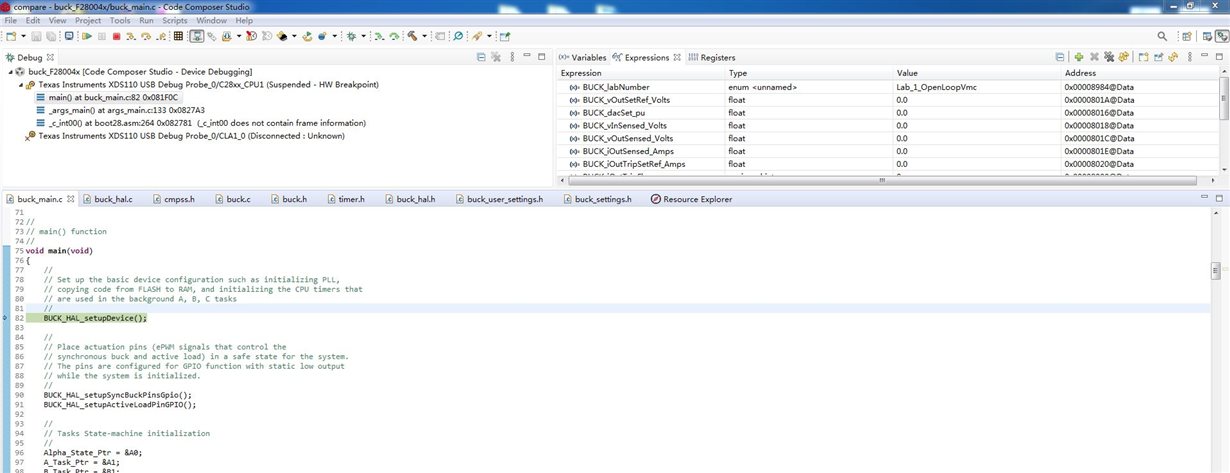Collapse the XDS110 C28xx_CPU1 thread node
The width and height of the screenshot is (1230, 473).
click(x=21, y=85)
